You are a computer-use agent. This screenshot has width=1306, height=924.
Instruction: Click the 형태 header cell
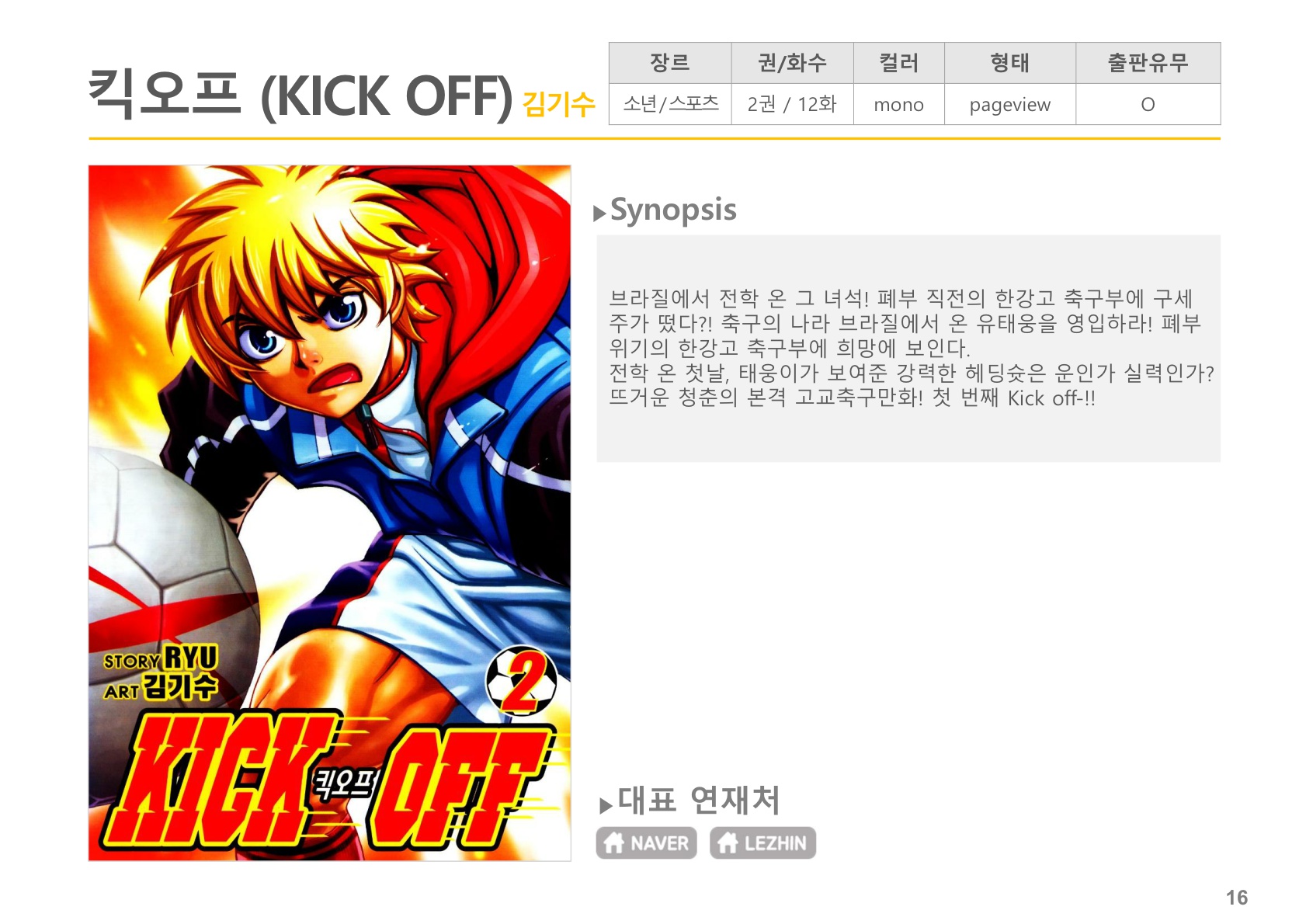tap(1010, 63)
